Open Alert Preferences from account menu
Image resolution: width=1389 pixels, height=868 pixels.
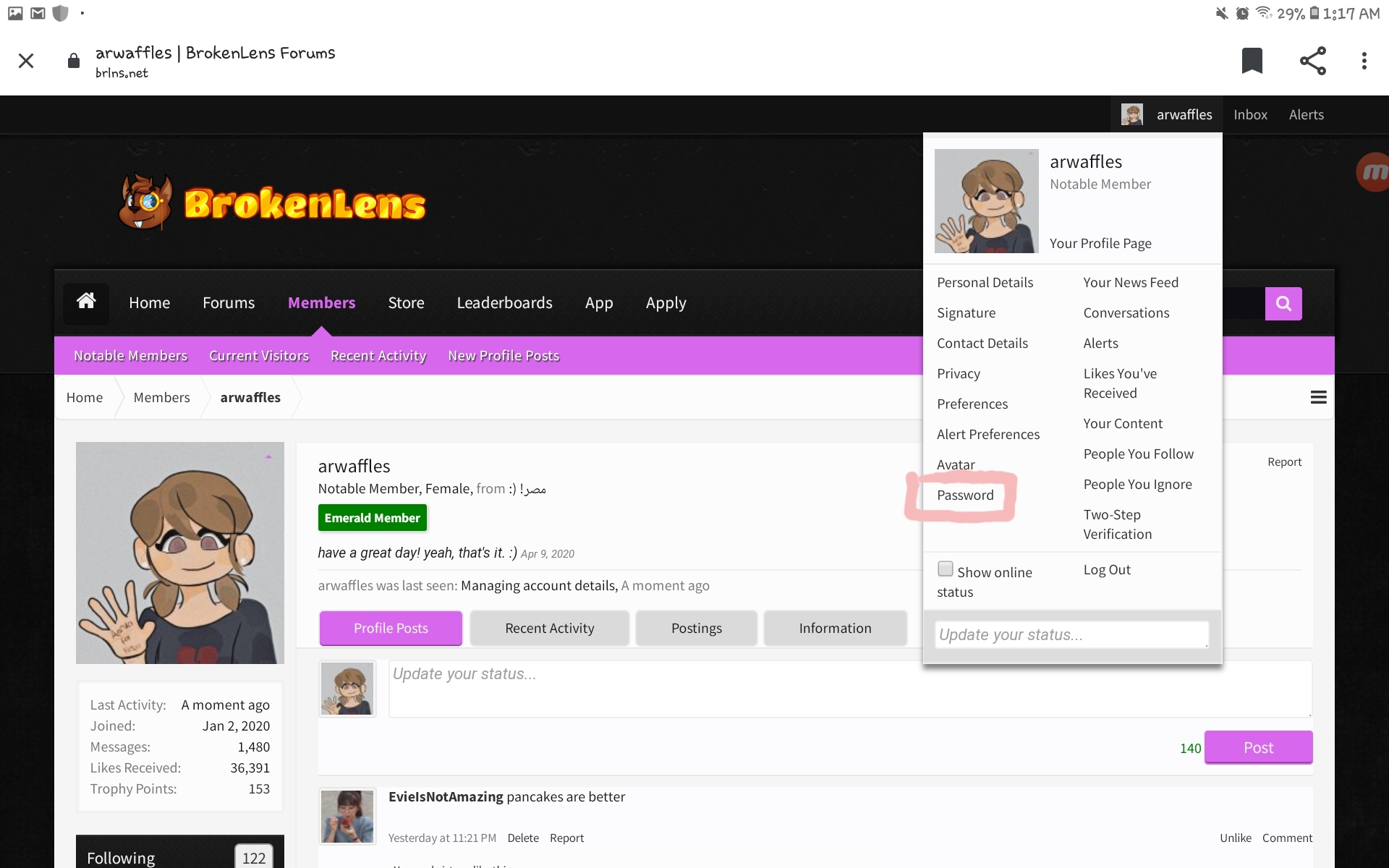click(987, 434)
